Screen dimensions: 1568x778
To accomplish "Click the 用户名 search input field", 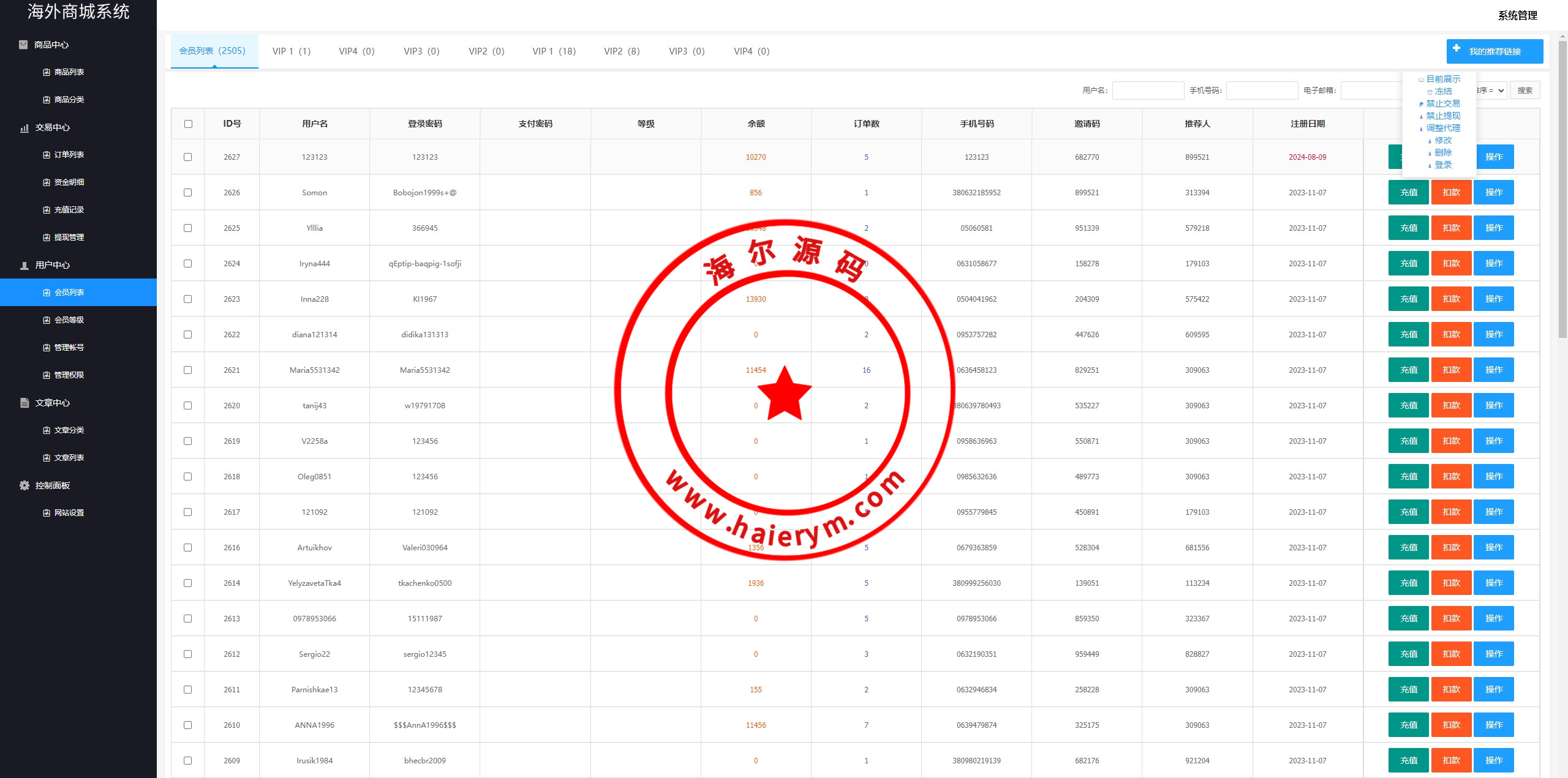I will tap(1148, 91).
